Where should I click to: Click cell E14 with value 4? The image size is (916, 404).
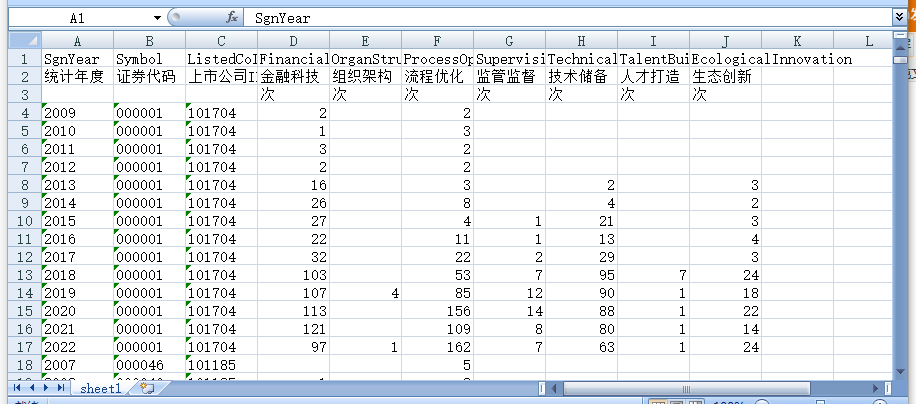tap(365, 292)
